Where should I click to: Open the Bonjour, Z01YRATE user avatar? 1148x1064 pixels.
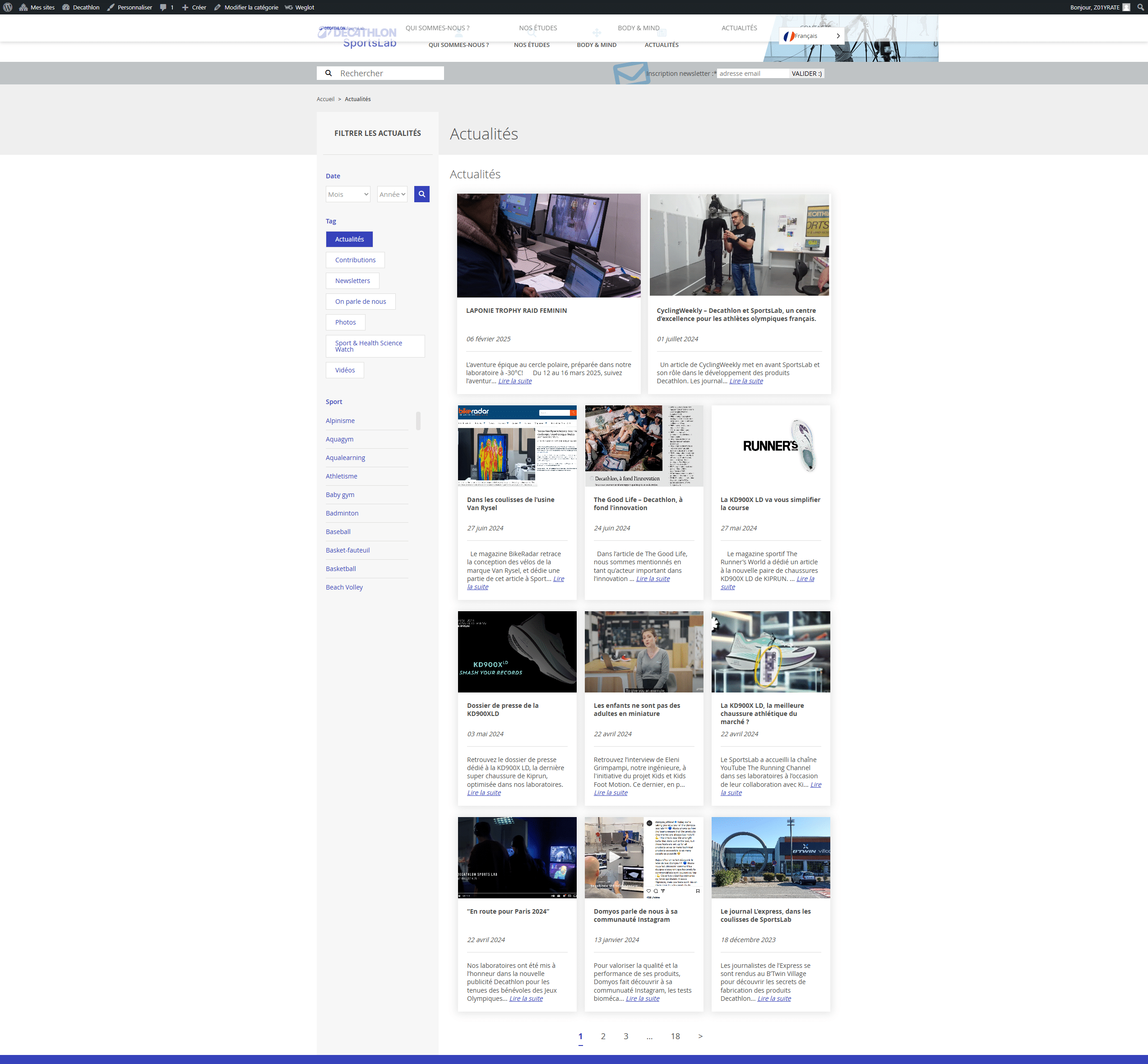click(1126, 8)
